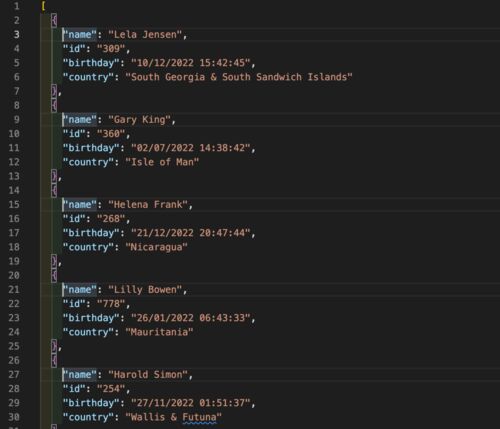Click the "name" key on line 15
Image resolution: width=500 pixels, height=429 pixels.
80,205
